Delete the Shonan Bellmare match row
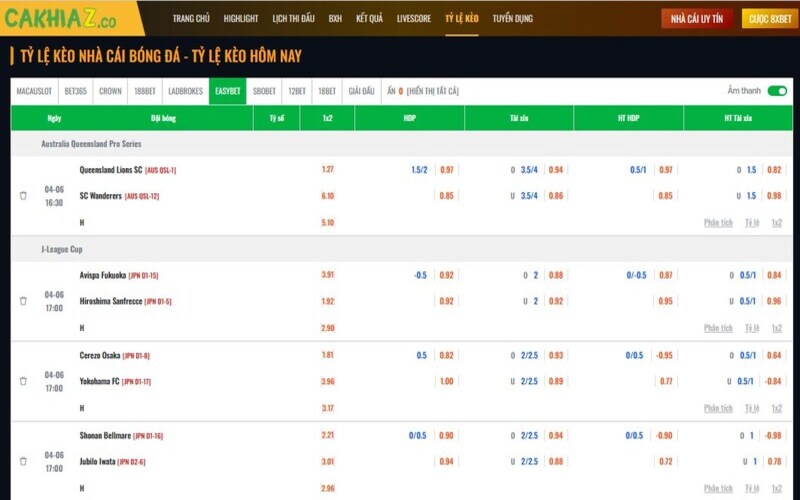The image size is (800, 500). (23, 461)
